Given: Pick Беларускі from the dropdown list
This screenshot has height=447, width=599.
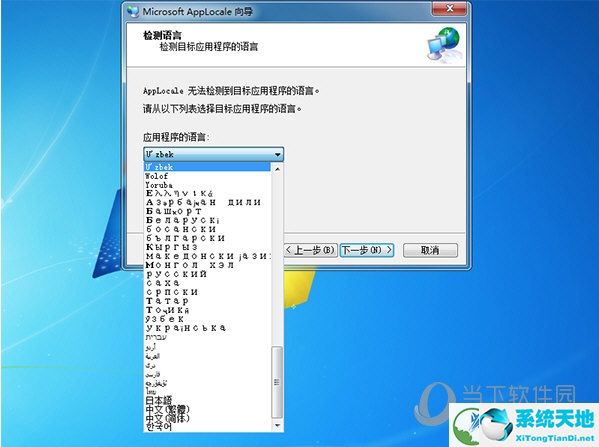Looking at the screenshot, I should tap(207, 220).
